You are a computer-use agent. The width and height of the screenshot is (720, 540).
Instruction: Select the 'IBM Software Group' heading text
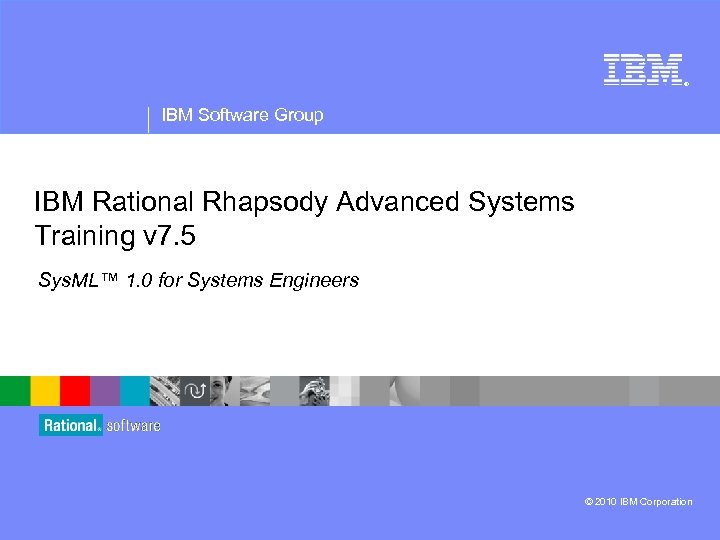point(242,115)
